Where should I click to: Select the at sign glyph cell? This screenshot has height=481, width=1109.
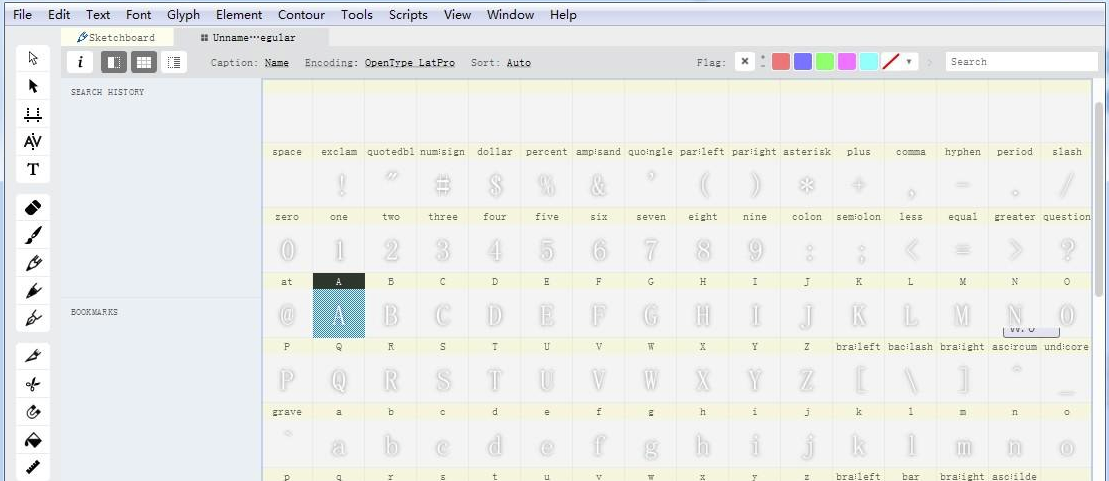coord(286,306)
